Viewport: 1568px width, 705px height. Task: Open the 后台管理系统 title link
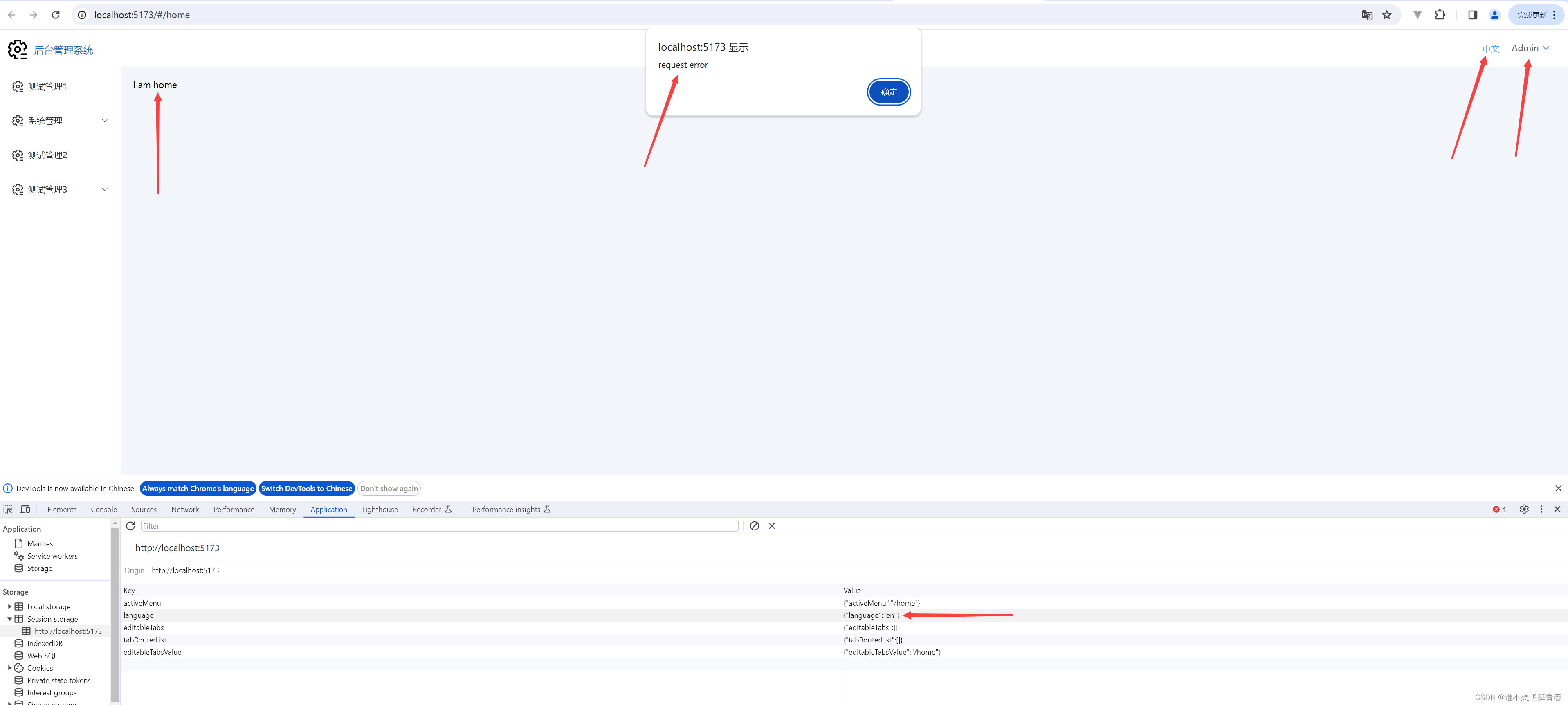[x=63, y=50]
